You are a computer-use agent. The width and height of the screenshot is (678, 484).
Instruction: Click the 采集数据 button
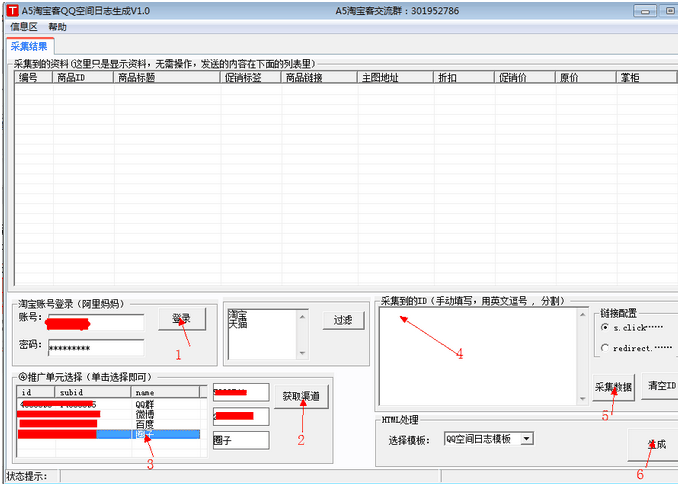pyautogui.click(x=614, y=387)
